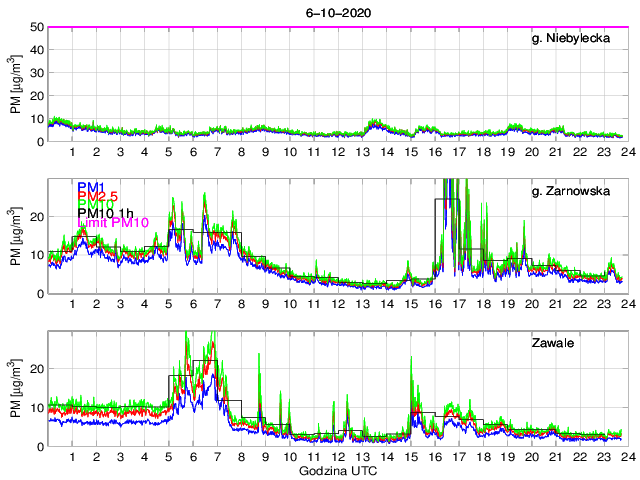Click the red PM2.5 legend entry

pos(98,199)
